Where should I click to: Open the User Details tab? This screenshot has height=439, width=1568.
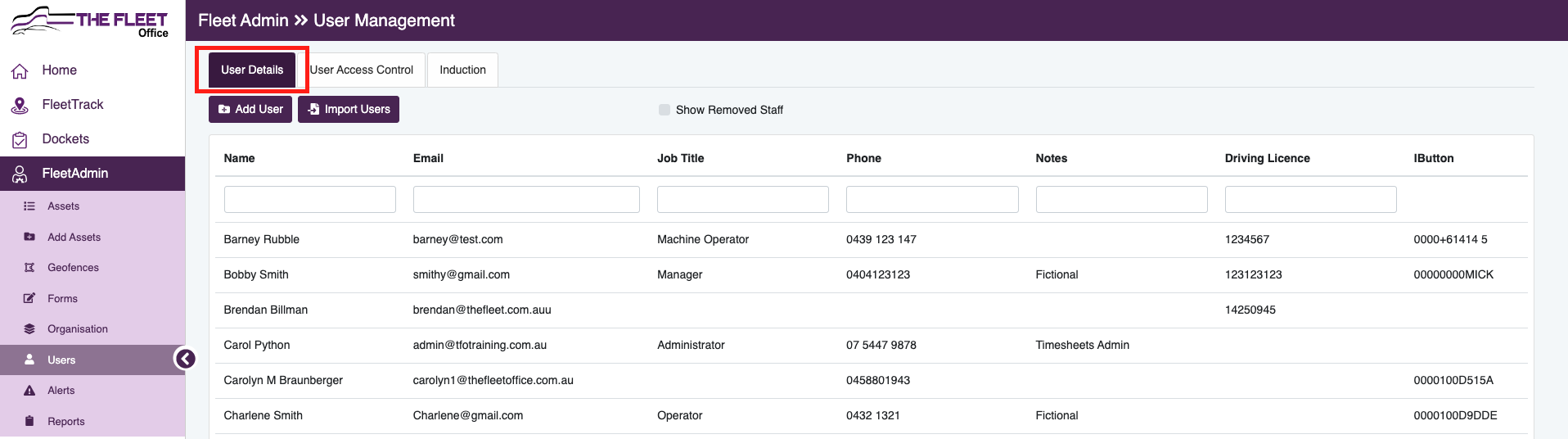point(252,70)
